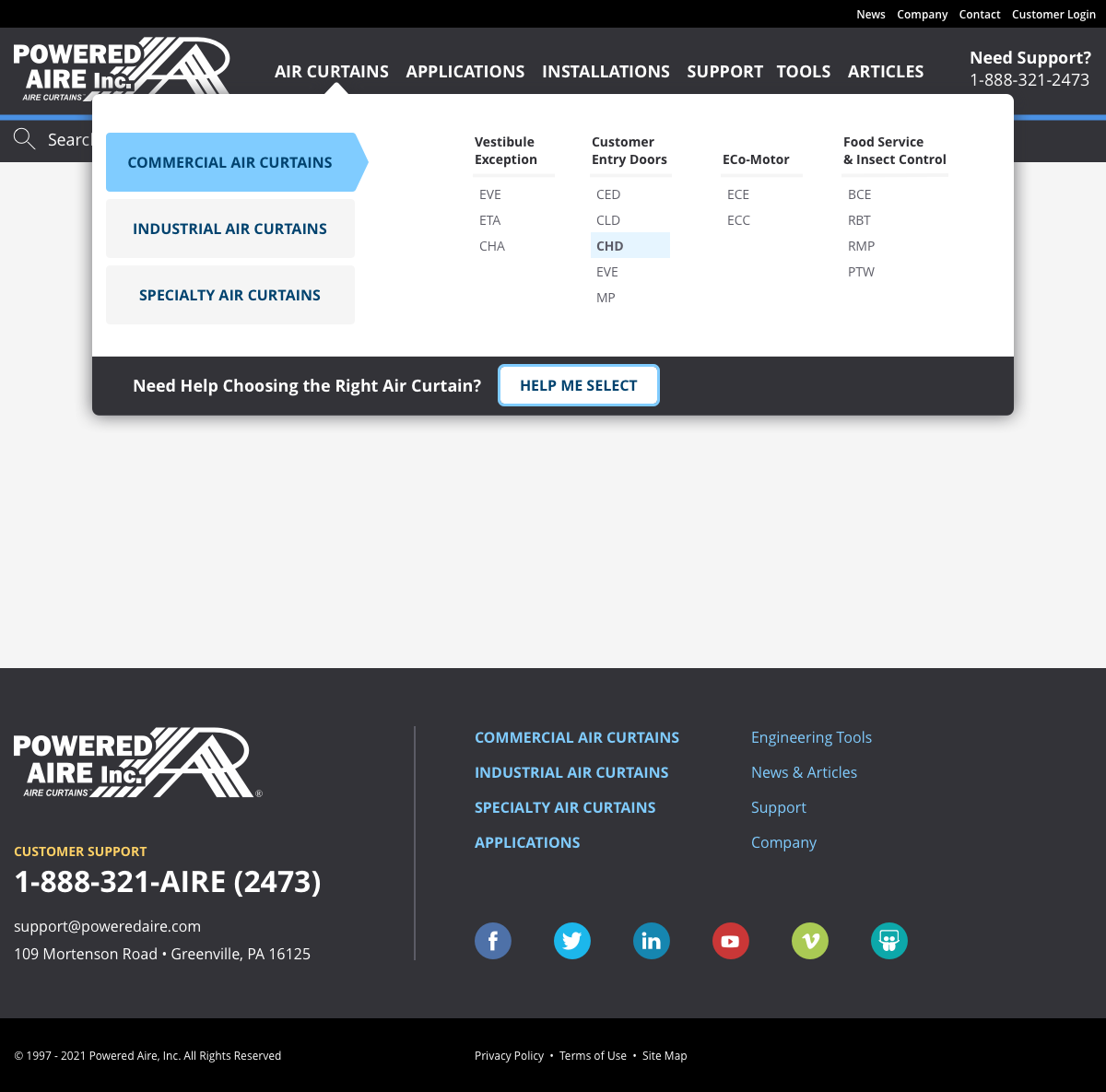Viewport: 1106px width, 1092px height.
Task: Focus the Search input field
Action: pyautogui.click(x=69, y=139)
